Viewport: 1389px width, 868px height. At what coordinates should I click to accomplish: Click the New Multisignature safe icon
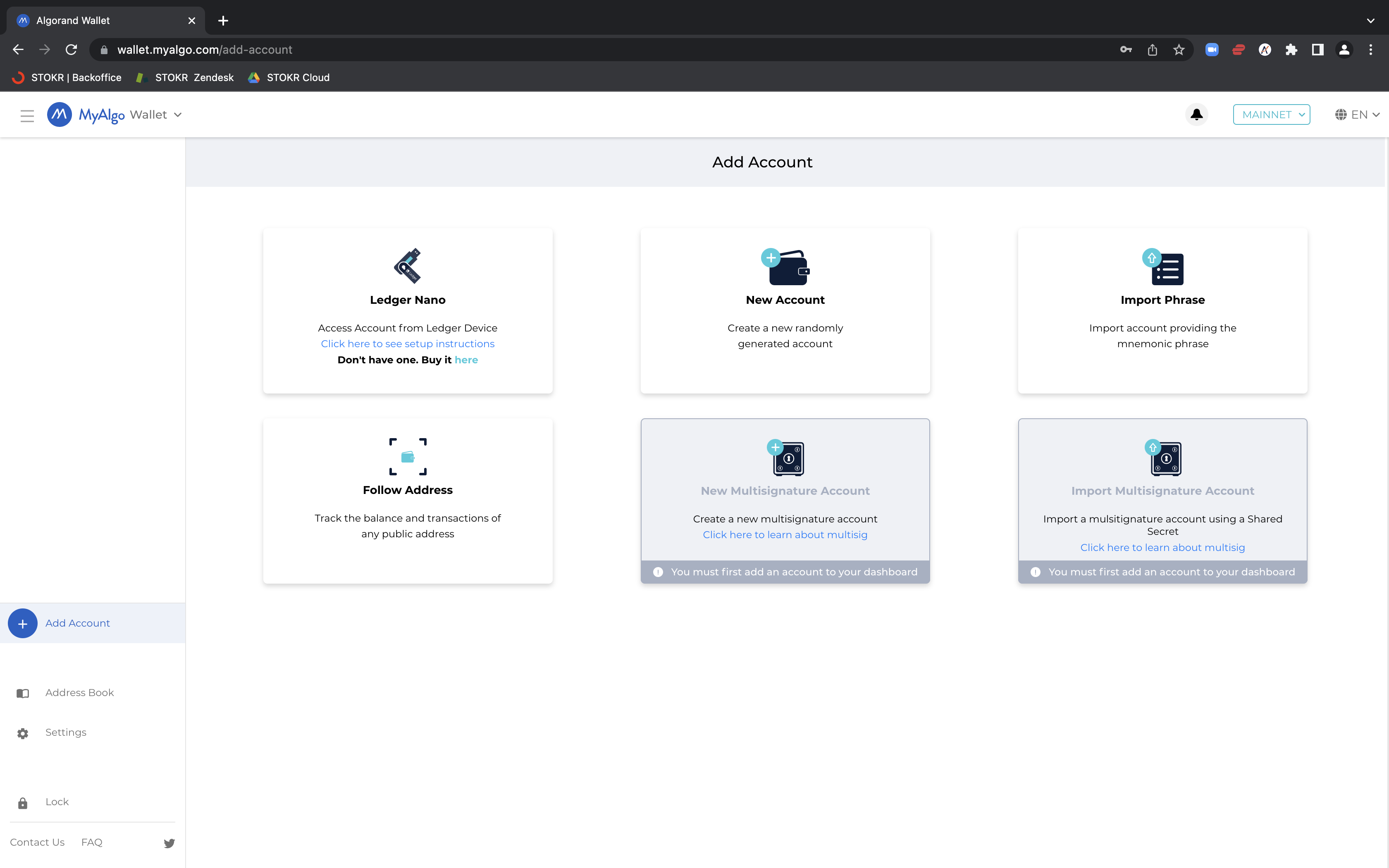pos(785,458)
